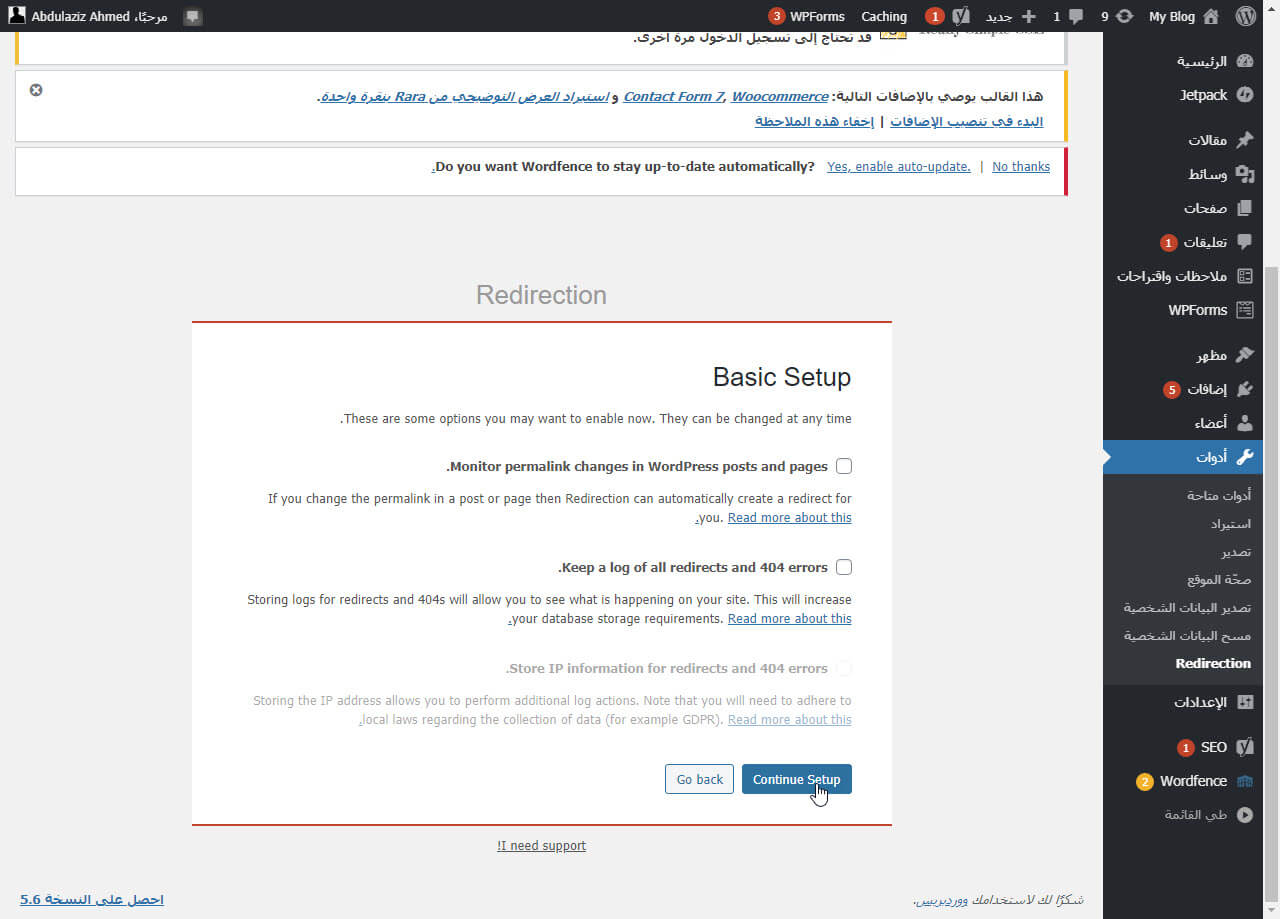This screenshot has height=919, width=1280.
Task: Open وسائط media menu
Action: [1183, 174]
